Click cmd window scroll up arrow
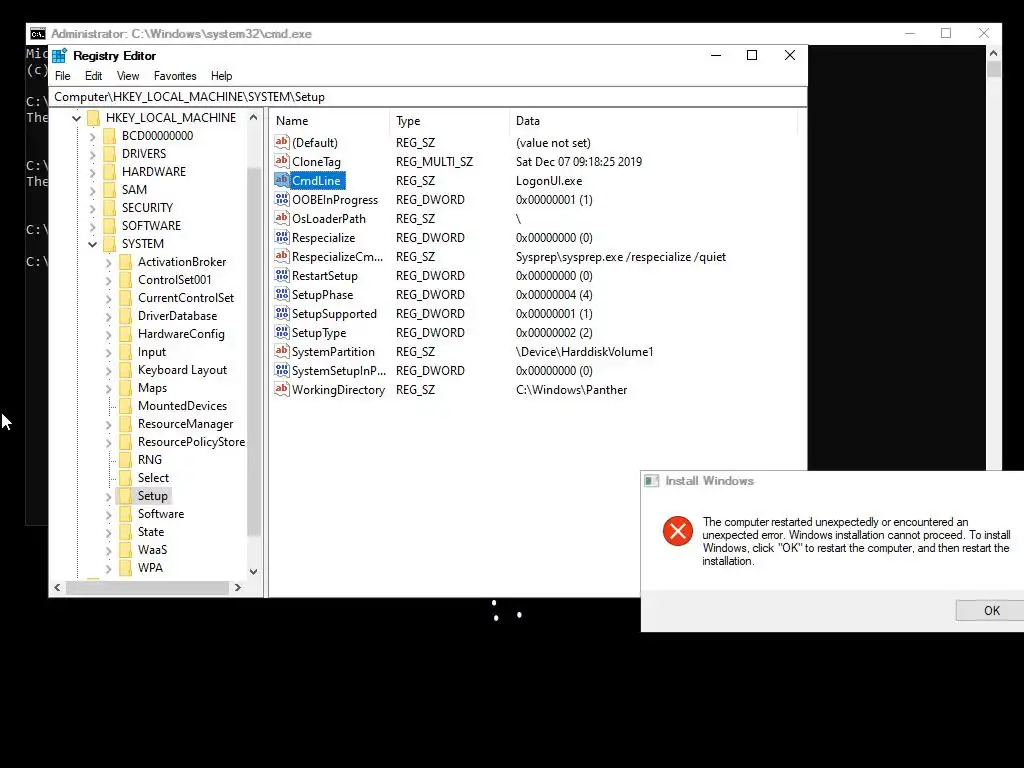1024x768 pixels. 993,53
